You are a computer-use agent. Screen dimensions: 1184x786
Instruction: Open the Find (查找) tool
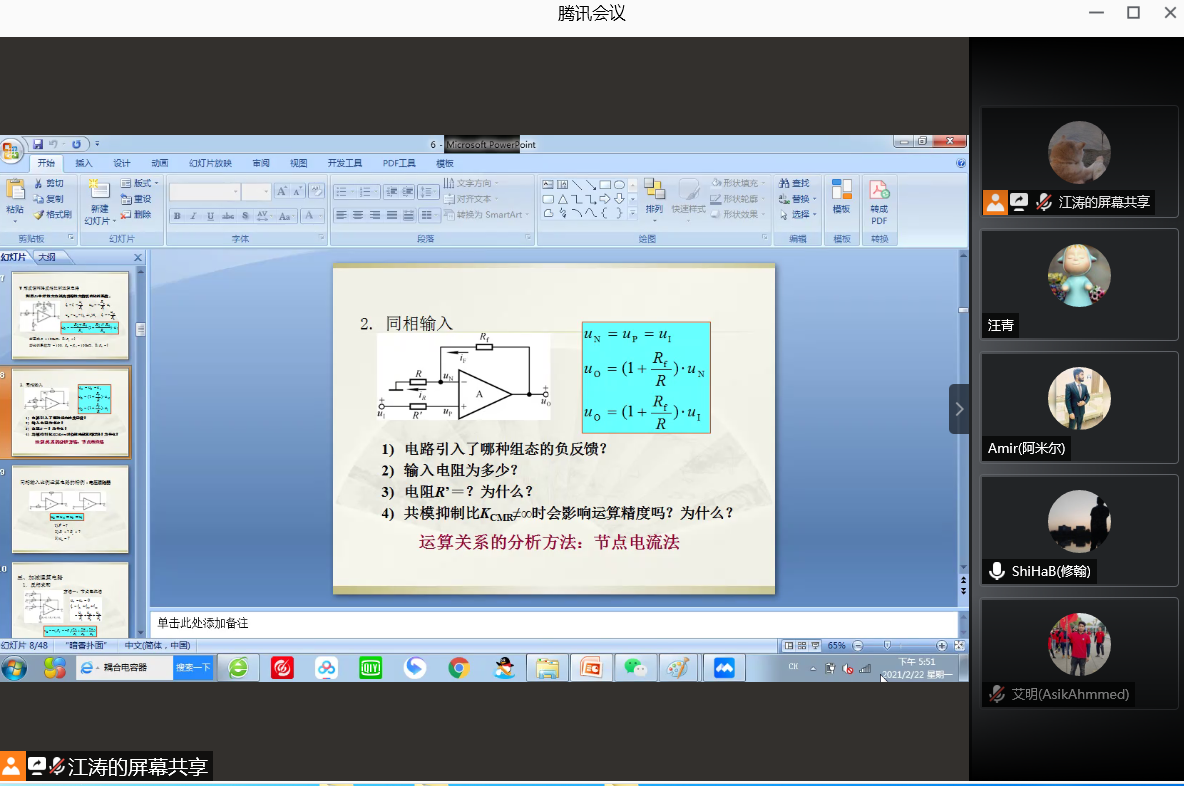coord(795,183)
